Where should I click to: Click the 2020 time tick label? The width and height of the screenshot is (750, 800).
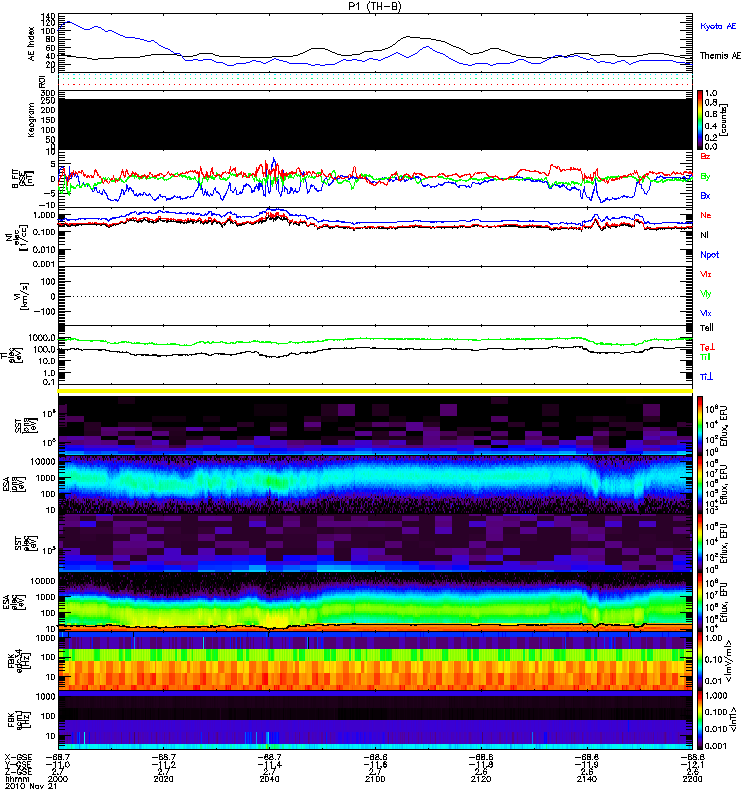(164, 779)
